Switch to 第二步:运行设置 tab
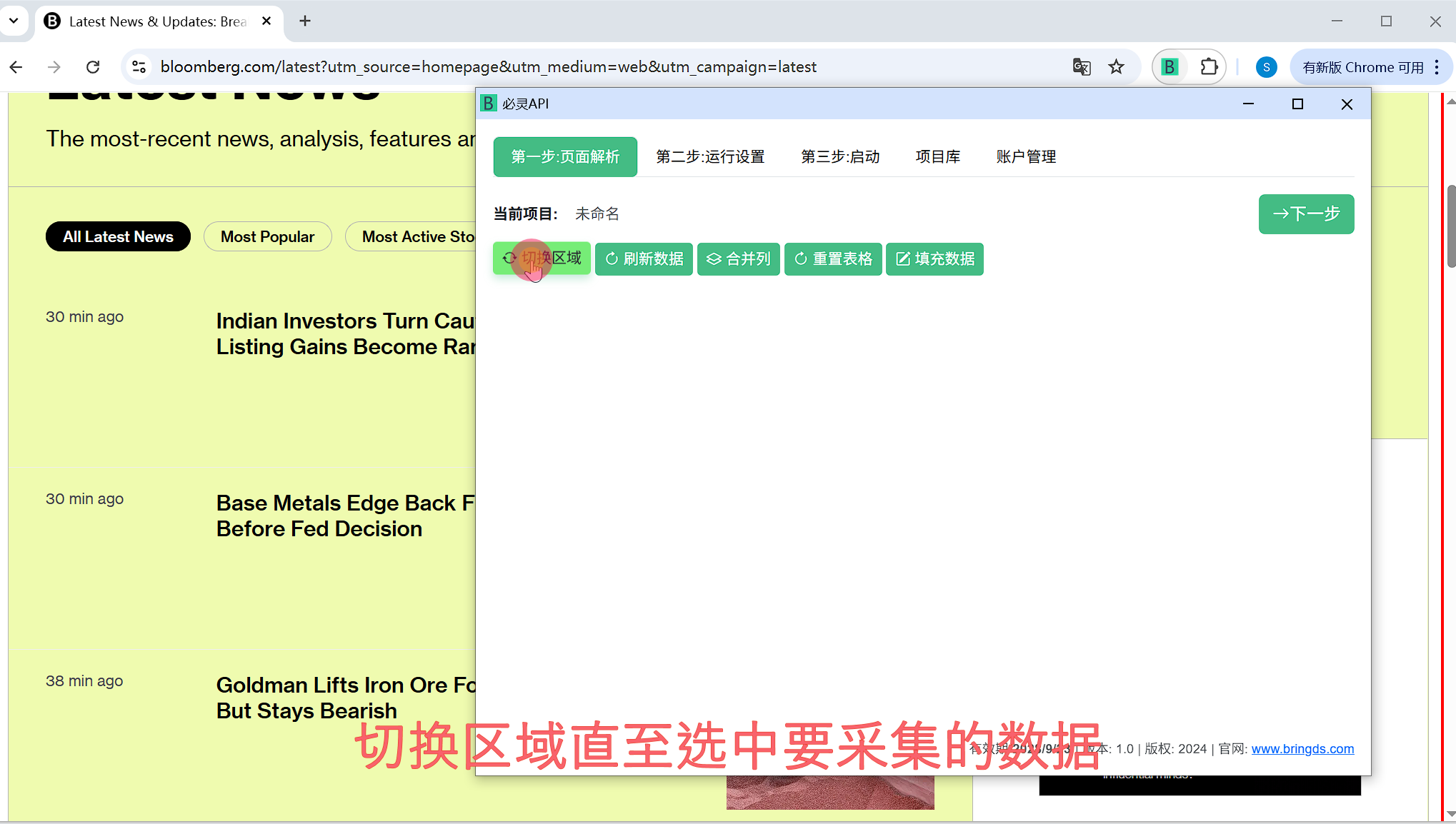 pyautogui.click(x=710, y=156)
